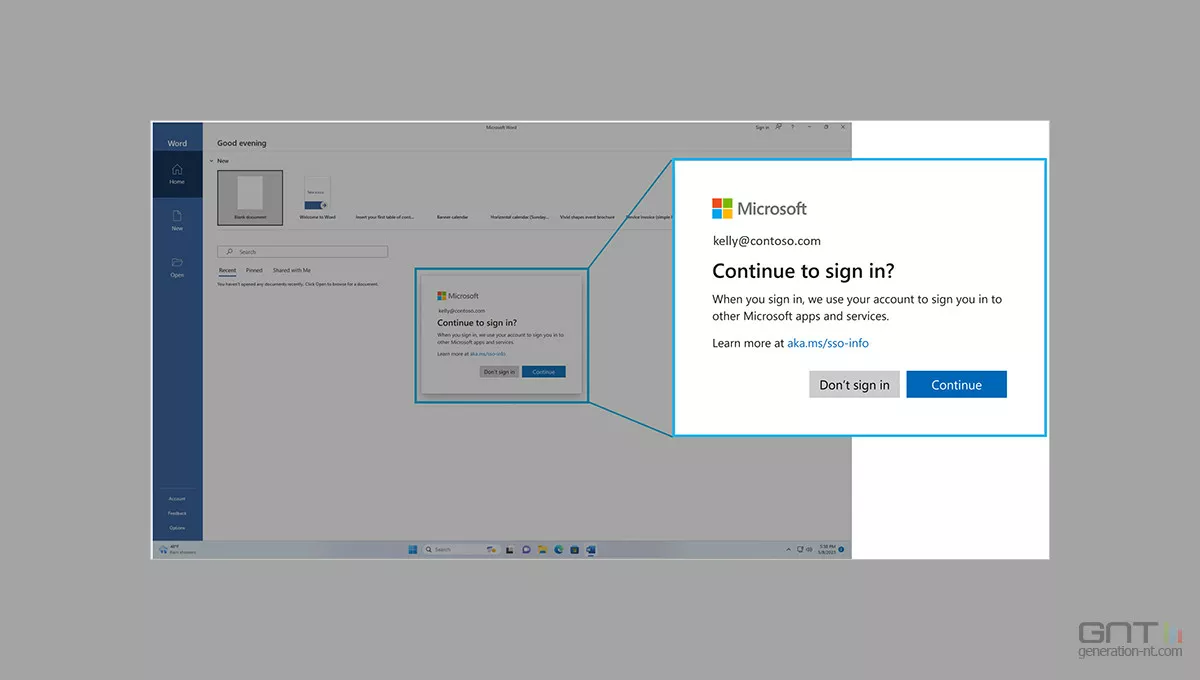Screen dimensions: 1200x680
Task: Go to Home in Word's sidebar
Action: 177,174
